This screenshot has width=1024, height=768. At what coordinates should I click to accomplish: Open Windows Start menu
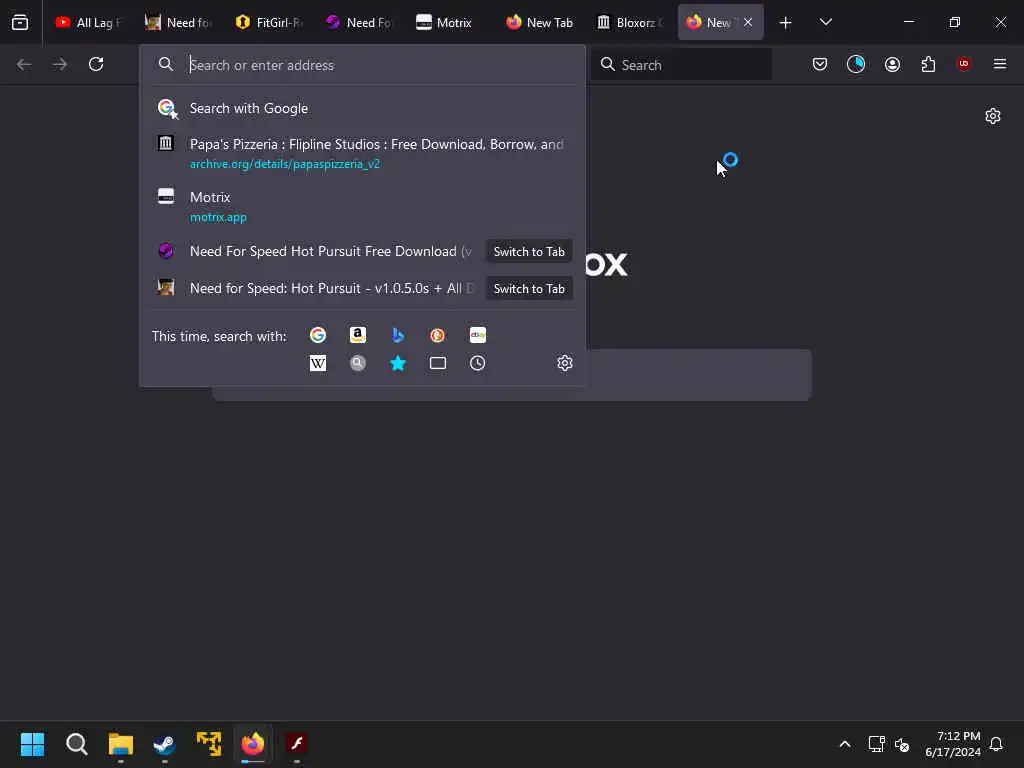coord(32,744)
